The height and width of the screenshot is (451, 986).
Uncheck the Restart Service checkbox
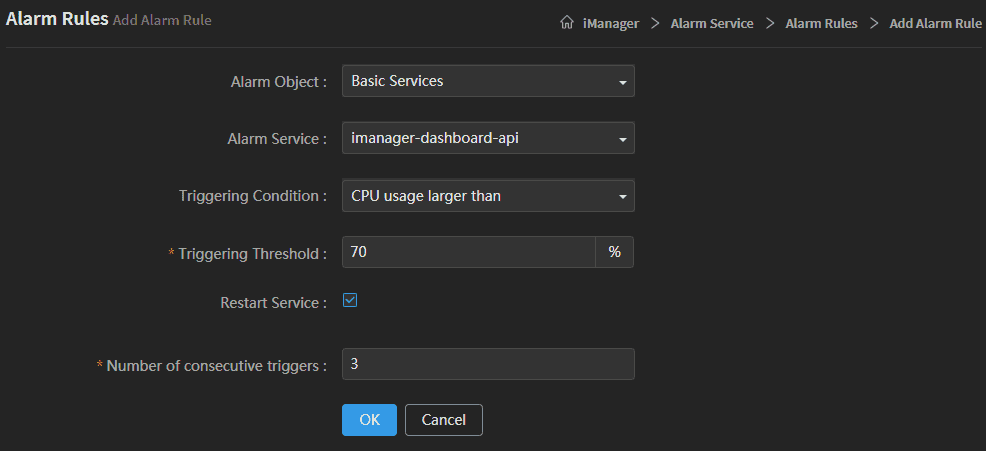pyautogui.click(x=350, y=300)
